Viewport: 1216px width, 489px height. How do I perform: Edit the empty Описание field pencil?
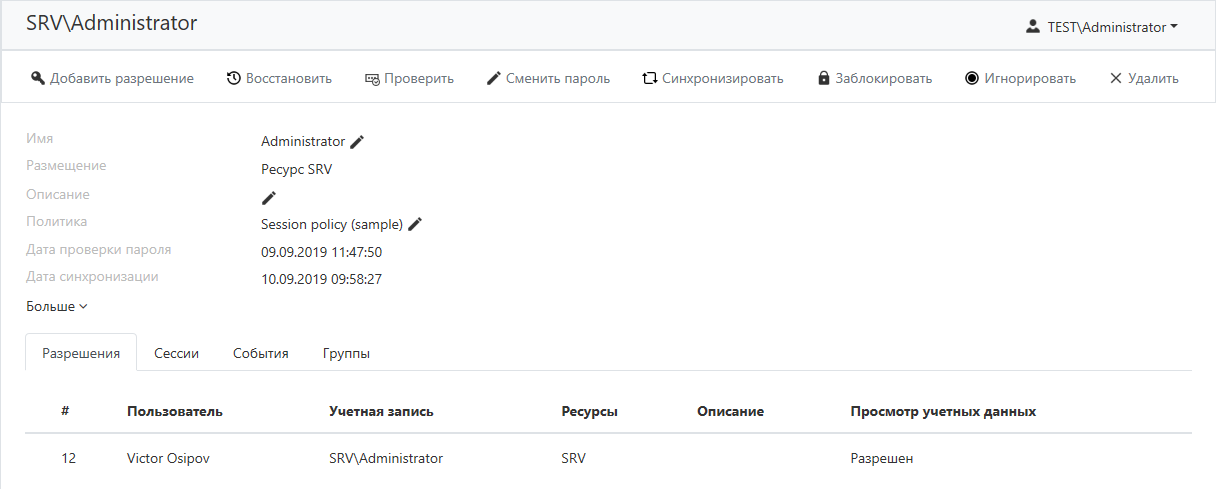click(268, 198)
